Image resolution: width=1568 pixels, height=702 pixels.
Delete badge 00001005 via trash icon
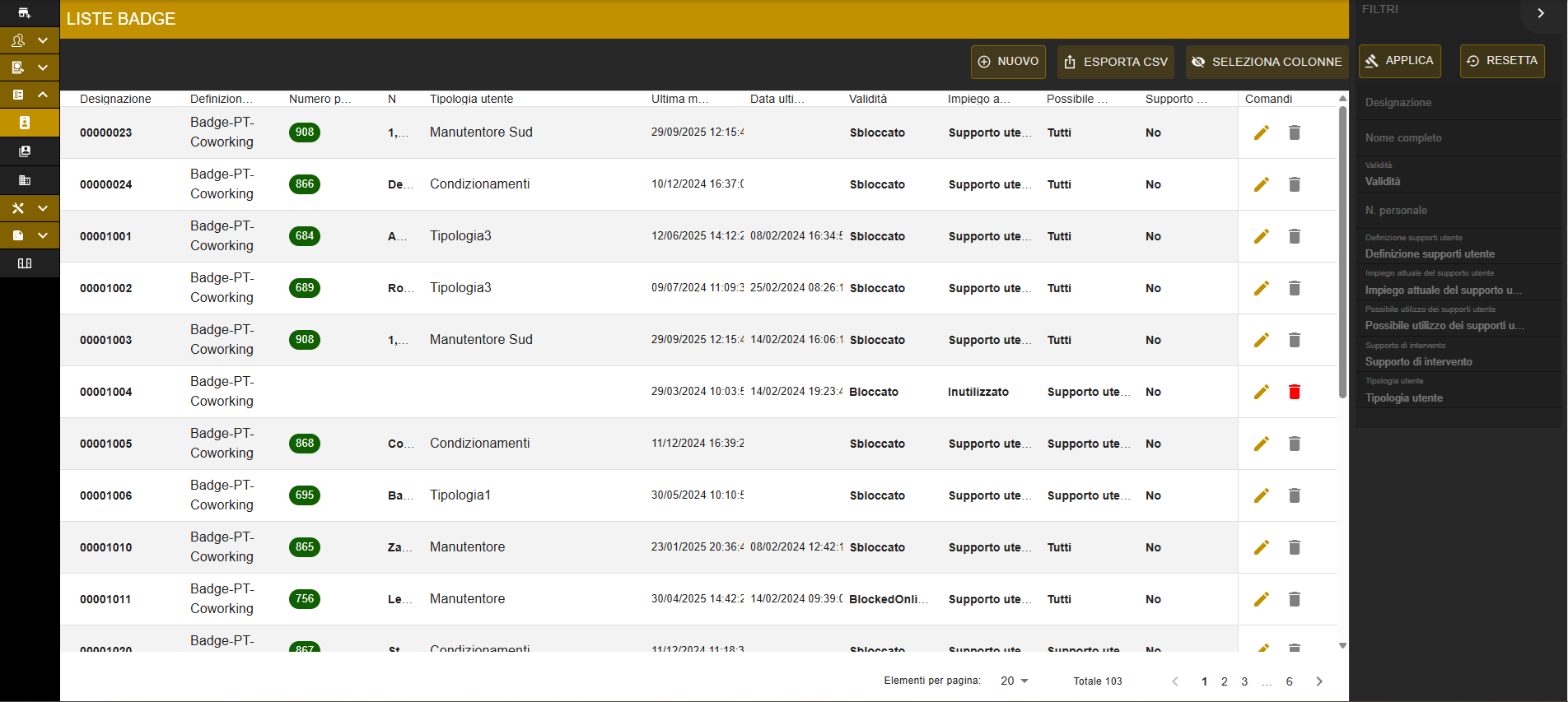tap(1295, 444)
